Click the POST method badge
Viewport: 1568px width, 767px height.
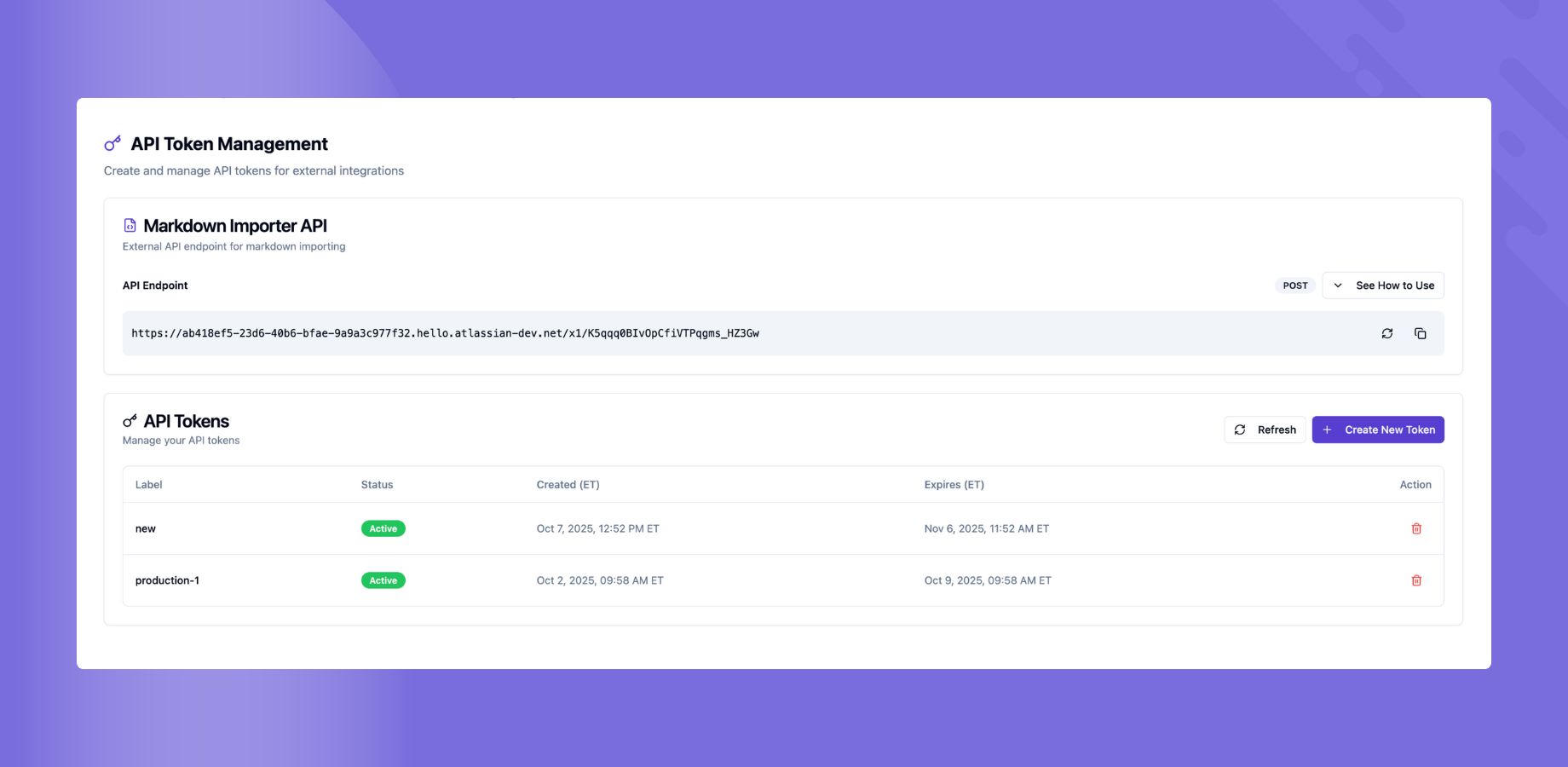1295,285
